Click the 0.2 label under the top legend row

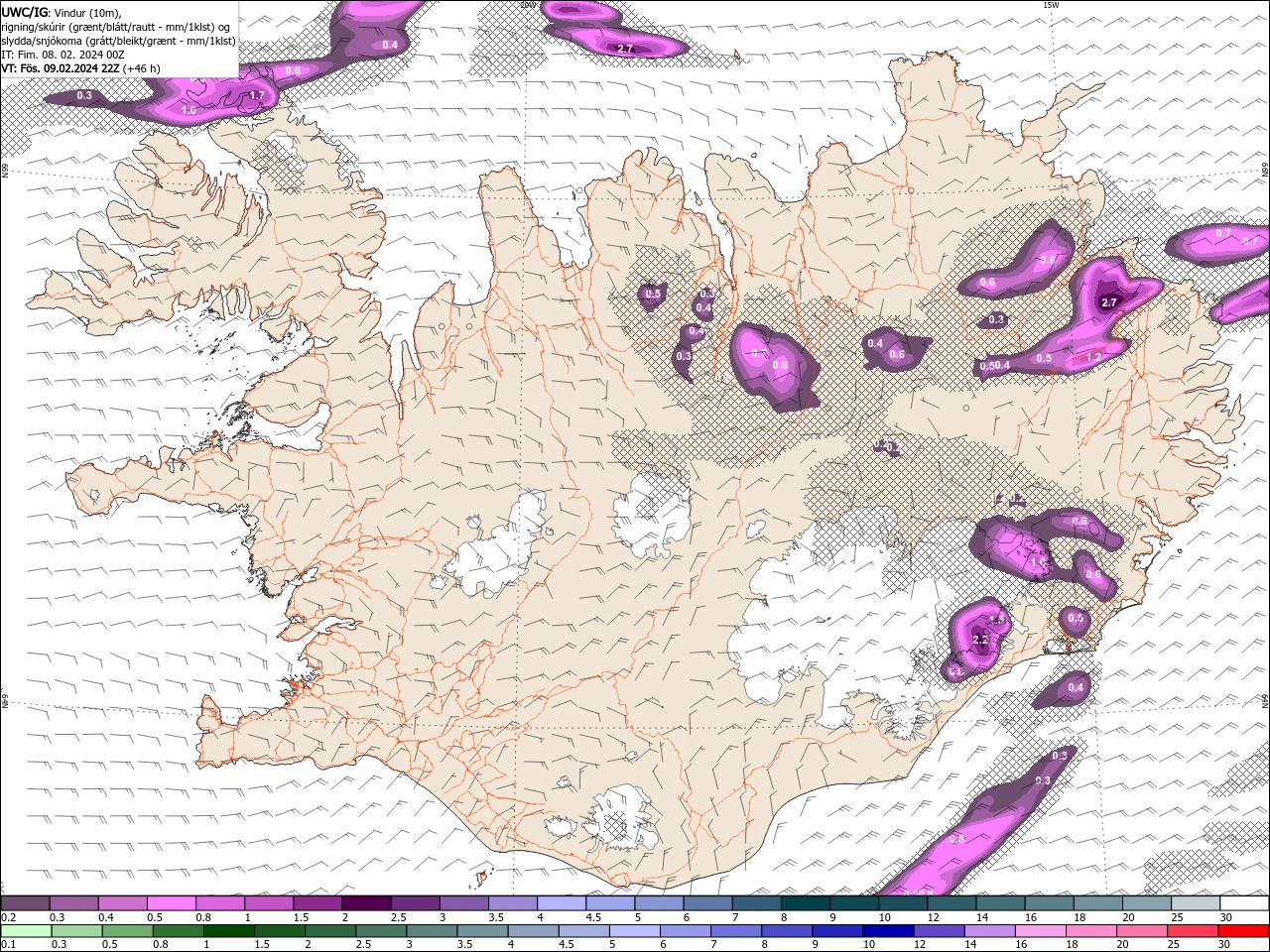(x=9, y=917)
